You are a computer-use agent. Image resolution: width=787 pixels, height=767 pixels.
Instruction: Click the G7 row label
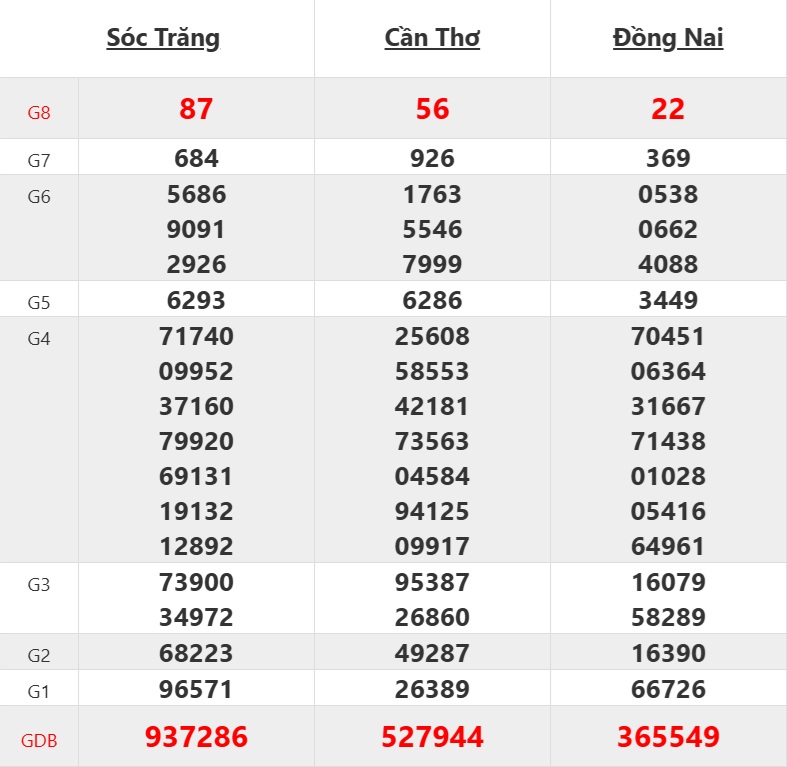[x=39, y=160]
